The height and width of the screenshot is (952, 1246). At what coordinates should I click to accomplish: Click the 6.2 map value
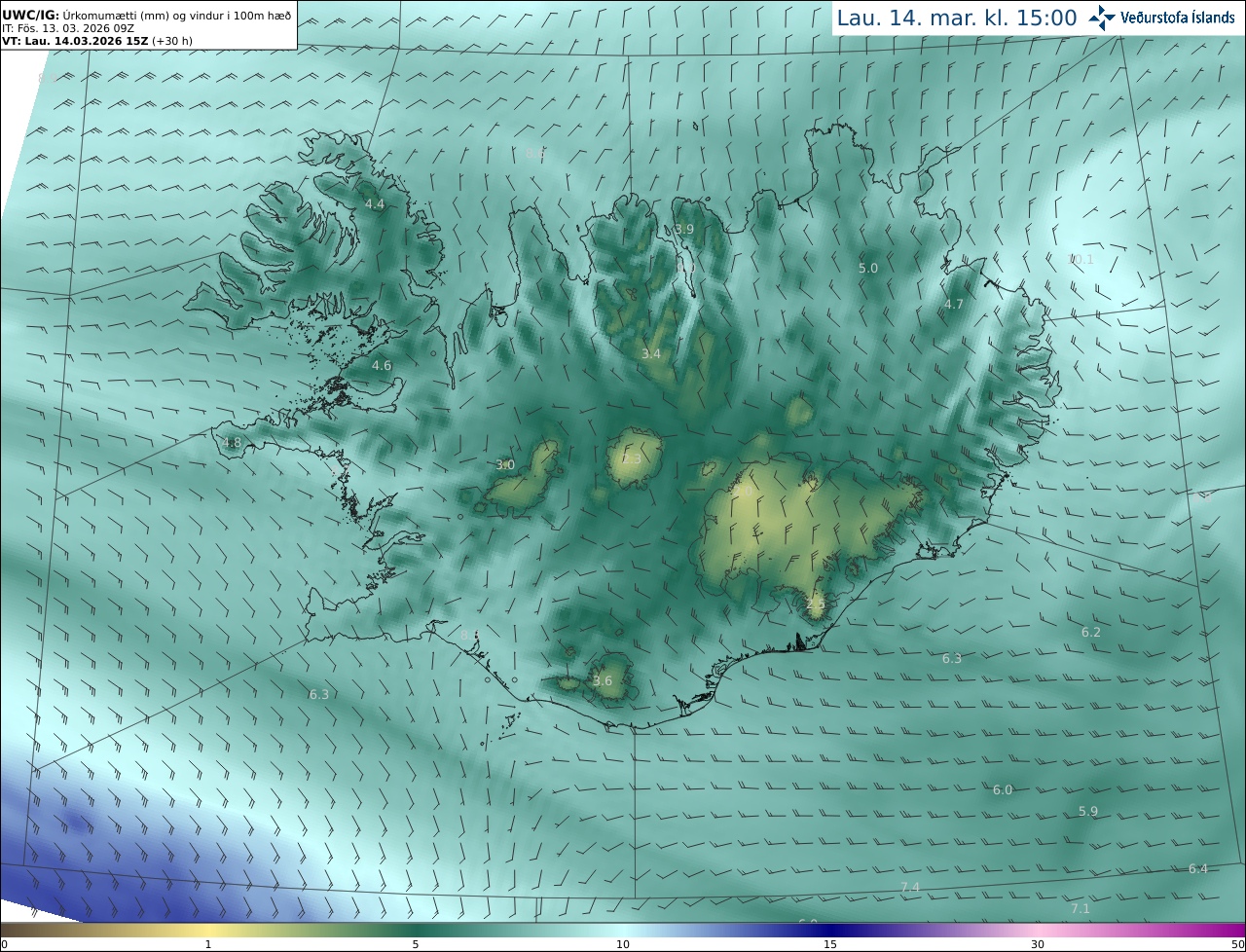tap(1091, 632)
